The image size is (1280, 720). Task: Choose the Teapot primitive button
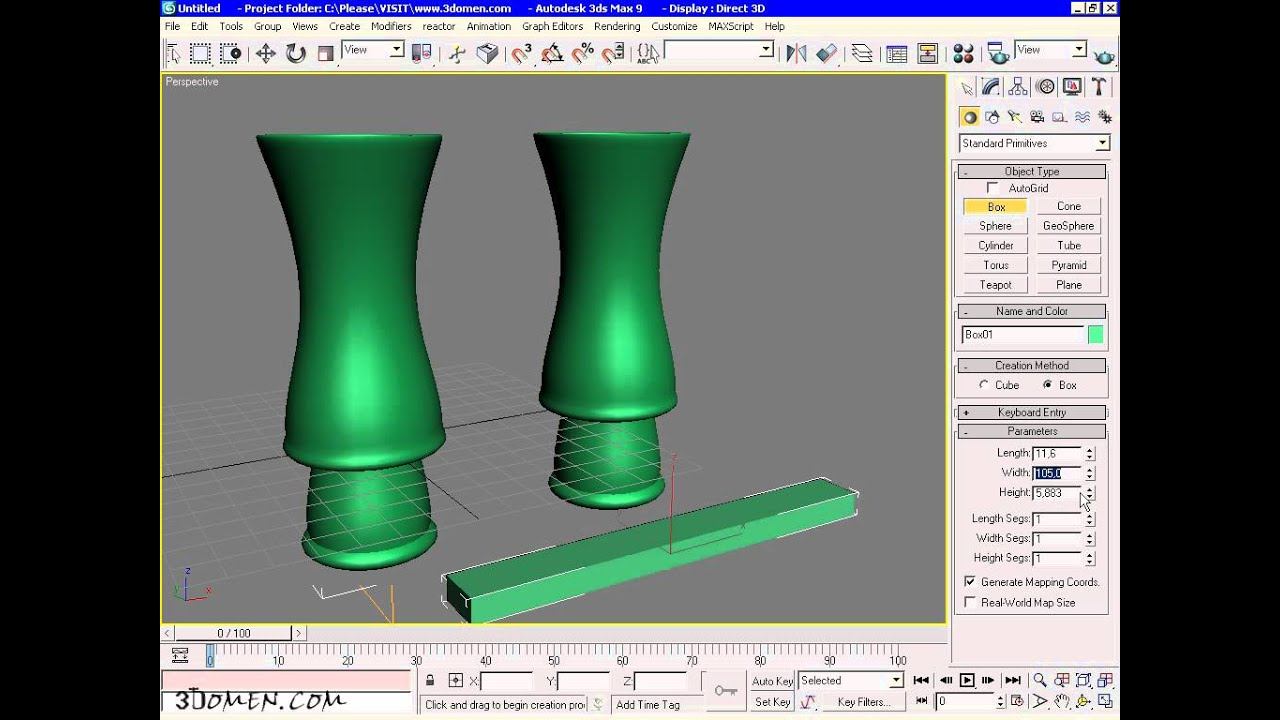tap(996, 285)
